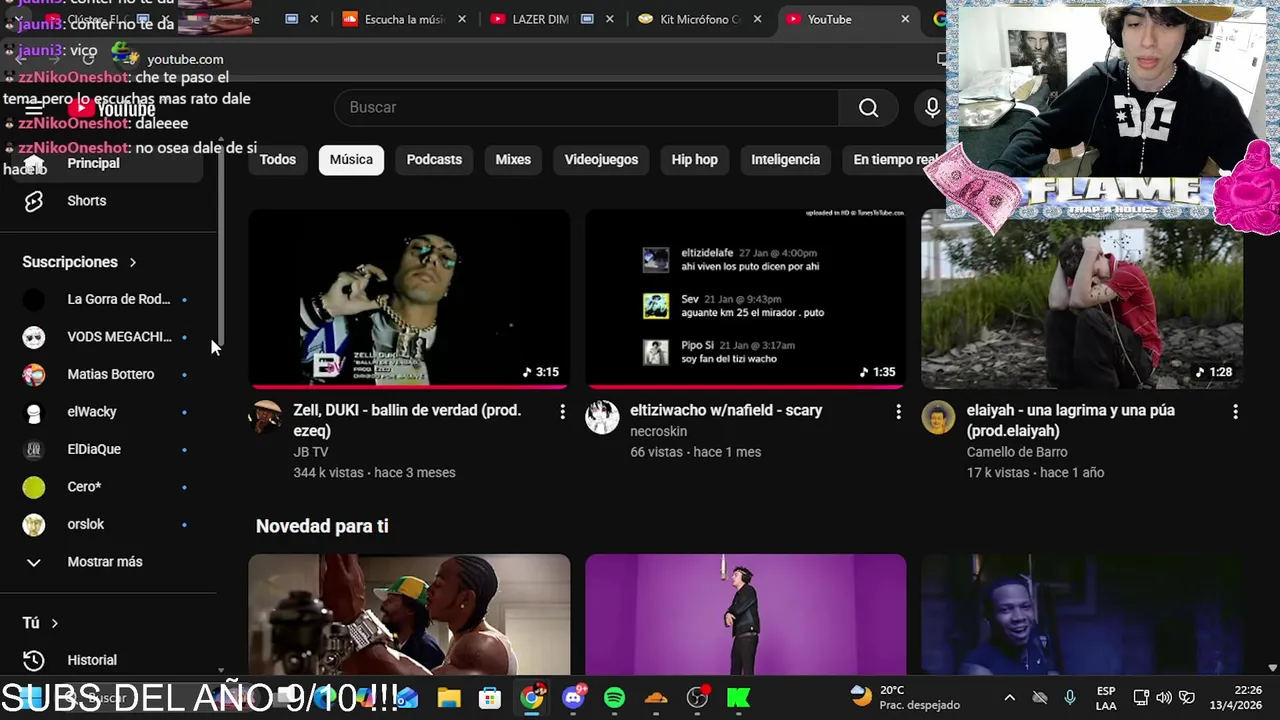Open the volume tray icon
The height and width of the screenshot is (720, 1280).
pyautogui.click(x=1164, y=697)
